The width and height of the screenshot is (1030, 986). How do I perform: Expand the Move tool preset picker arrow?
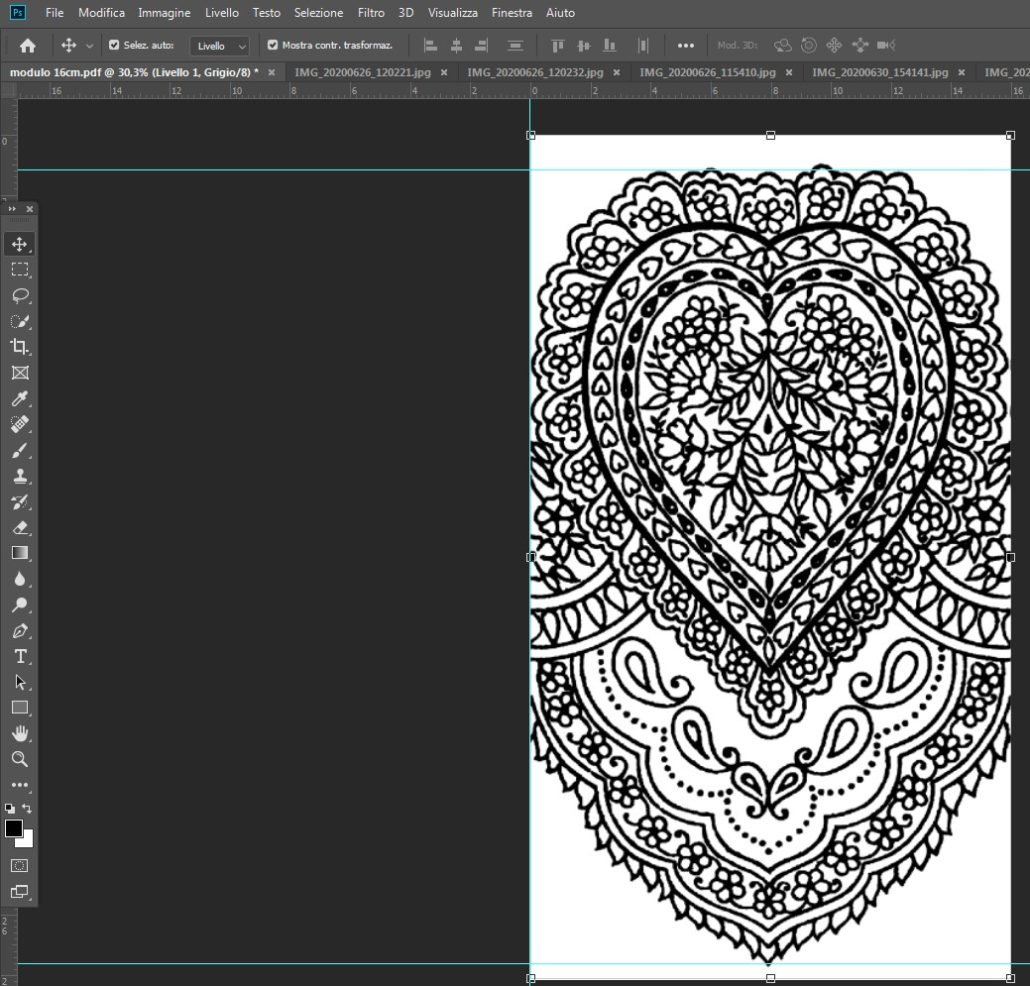click(90, 46)
